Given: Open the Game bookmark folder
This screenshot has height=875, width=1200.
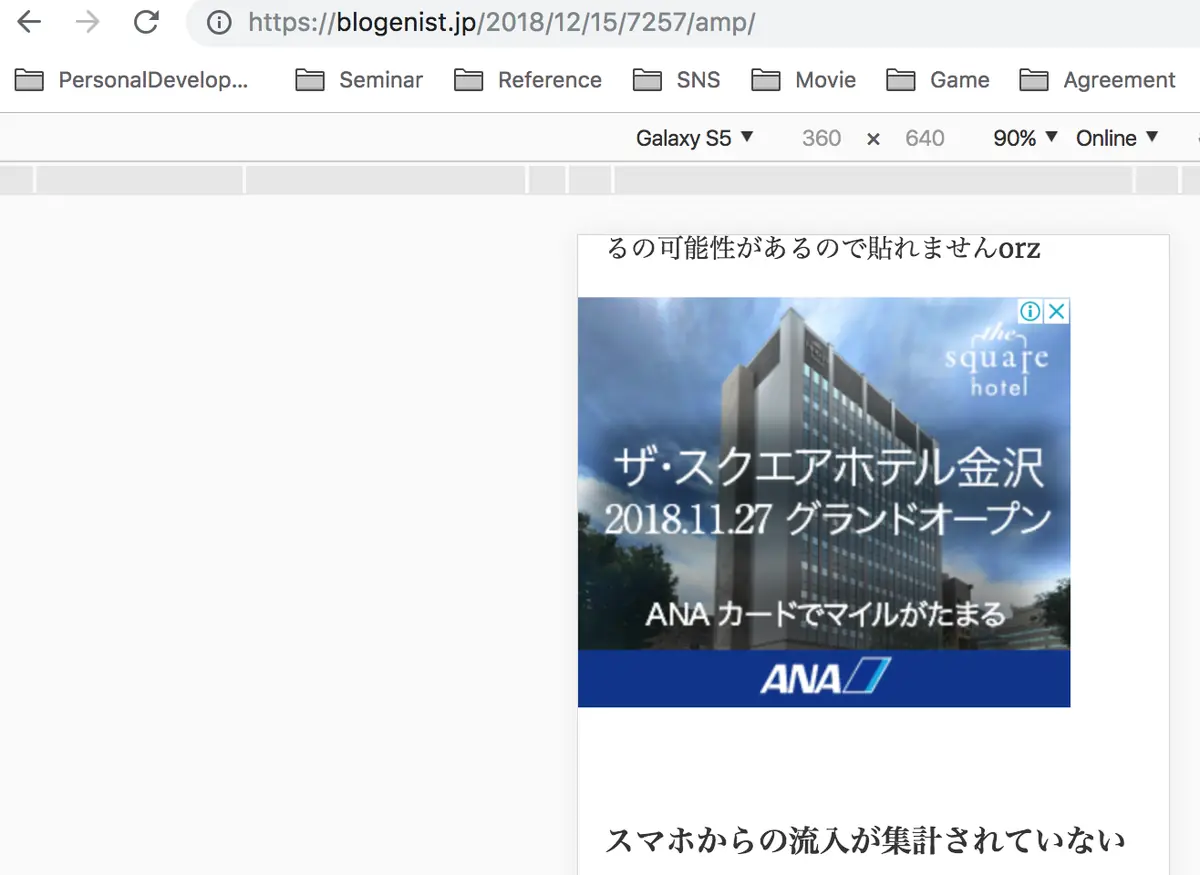Looking at the screenshot, I should pos(938,80).
